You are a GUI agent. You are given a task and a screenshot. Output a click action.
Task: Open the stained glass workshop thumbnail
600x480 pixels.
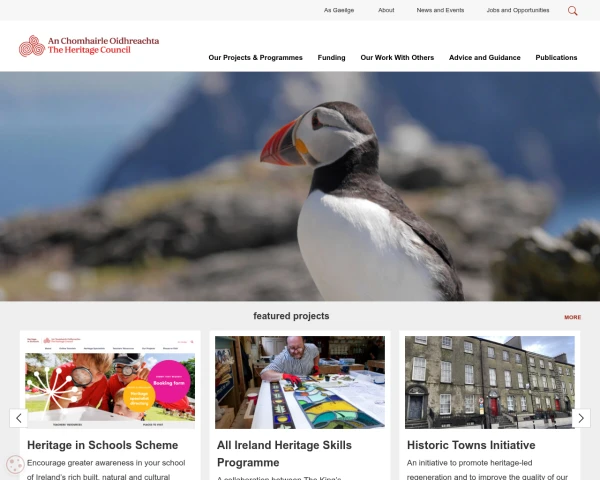point(300,382)
